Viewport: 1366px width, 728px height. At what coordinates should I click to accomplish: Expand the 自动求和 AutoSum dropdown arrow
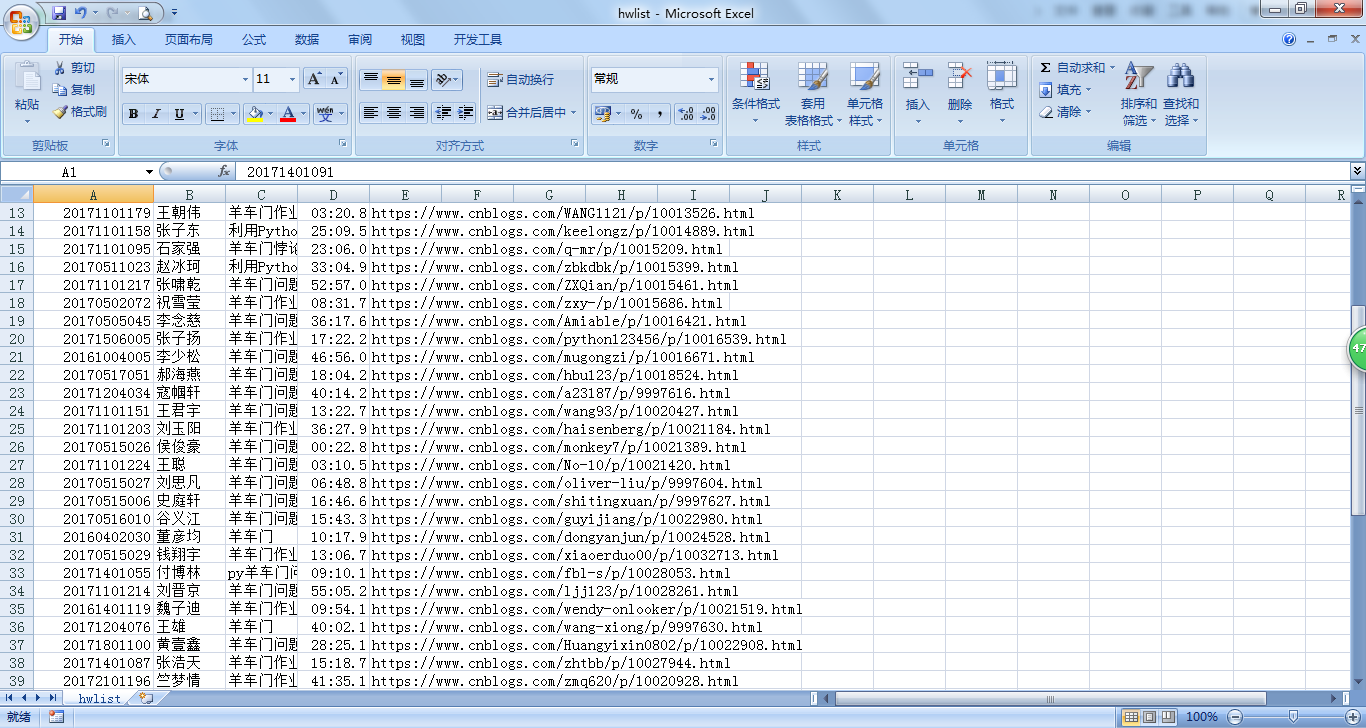[1112, 68]
